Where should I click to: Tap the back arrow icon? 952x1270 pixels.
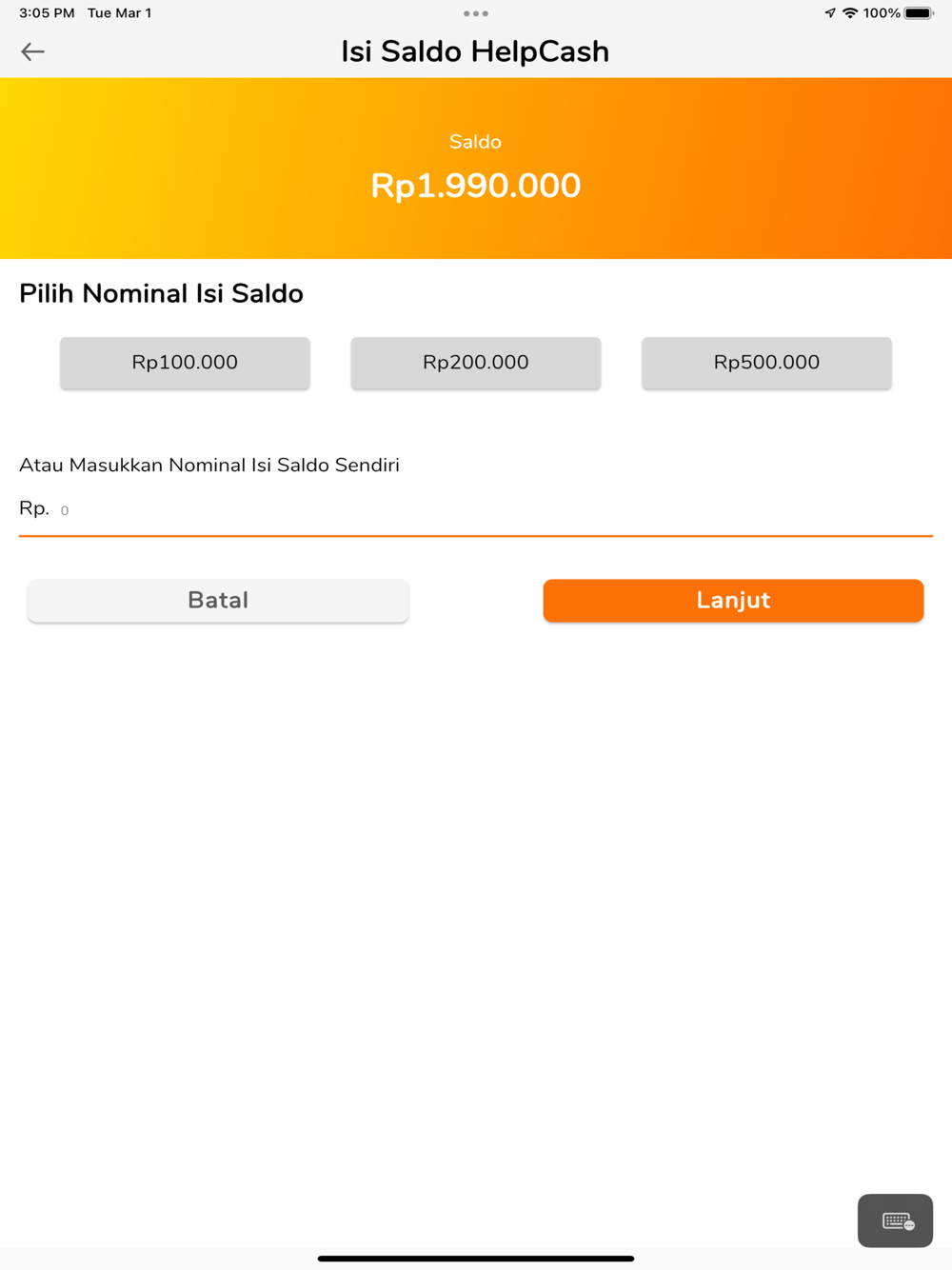[32, 51]
